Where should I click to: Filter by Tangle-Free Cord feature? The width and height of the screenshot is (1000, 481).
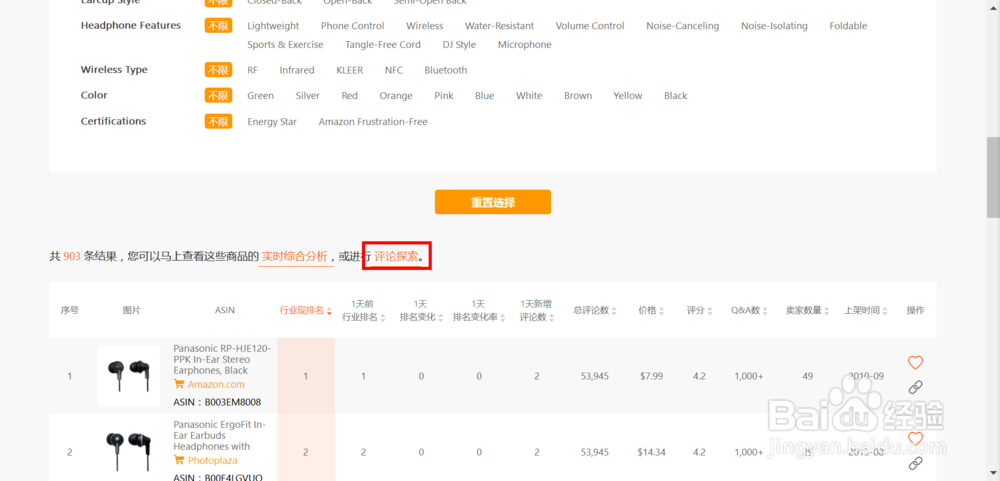[x=383, y=45]
